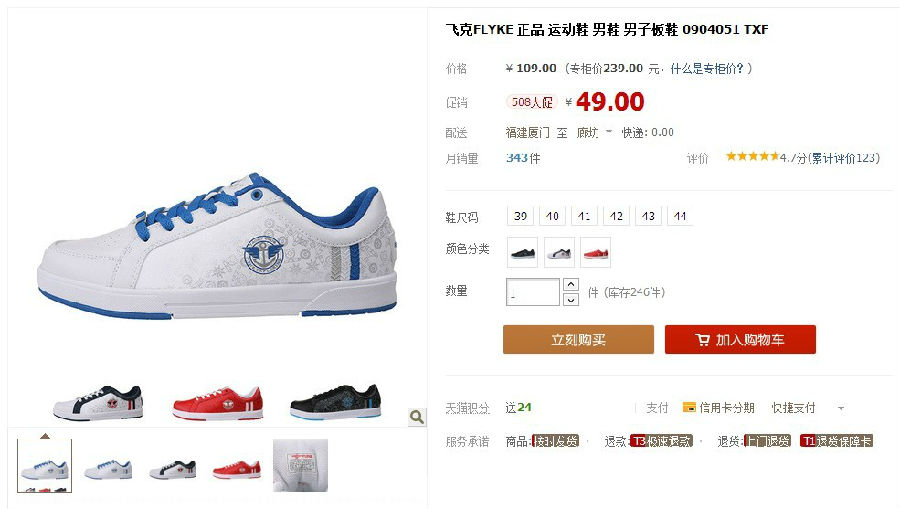
Task: Choose the red shoe color option
Action: click(596, 252)
